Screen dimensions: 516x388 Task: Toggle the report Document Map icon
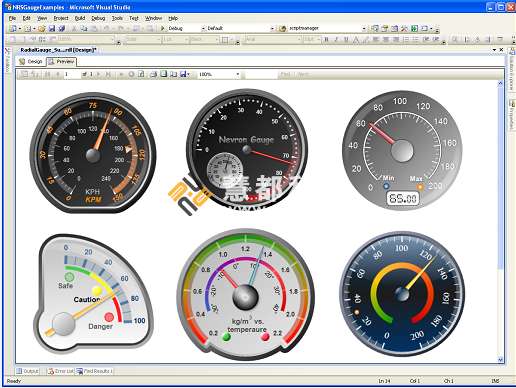point(24,74)
